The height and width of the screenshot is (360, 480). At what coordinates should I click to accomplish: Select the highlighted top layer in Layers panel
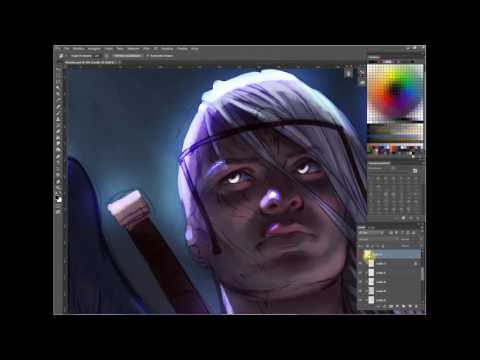coord(391,254)
